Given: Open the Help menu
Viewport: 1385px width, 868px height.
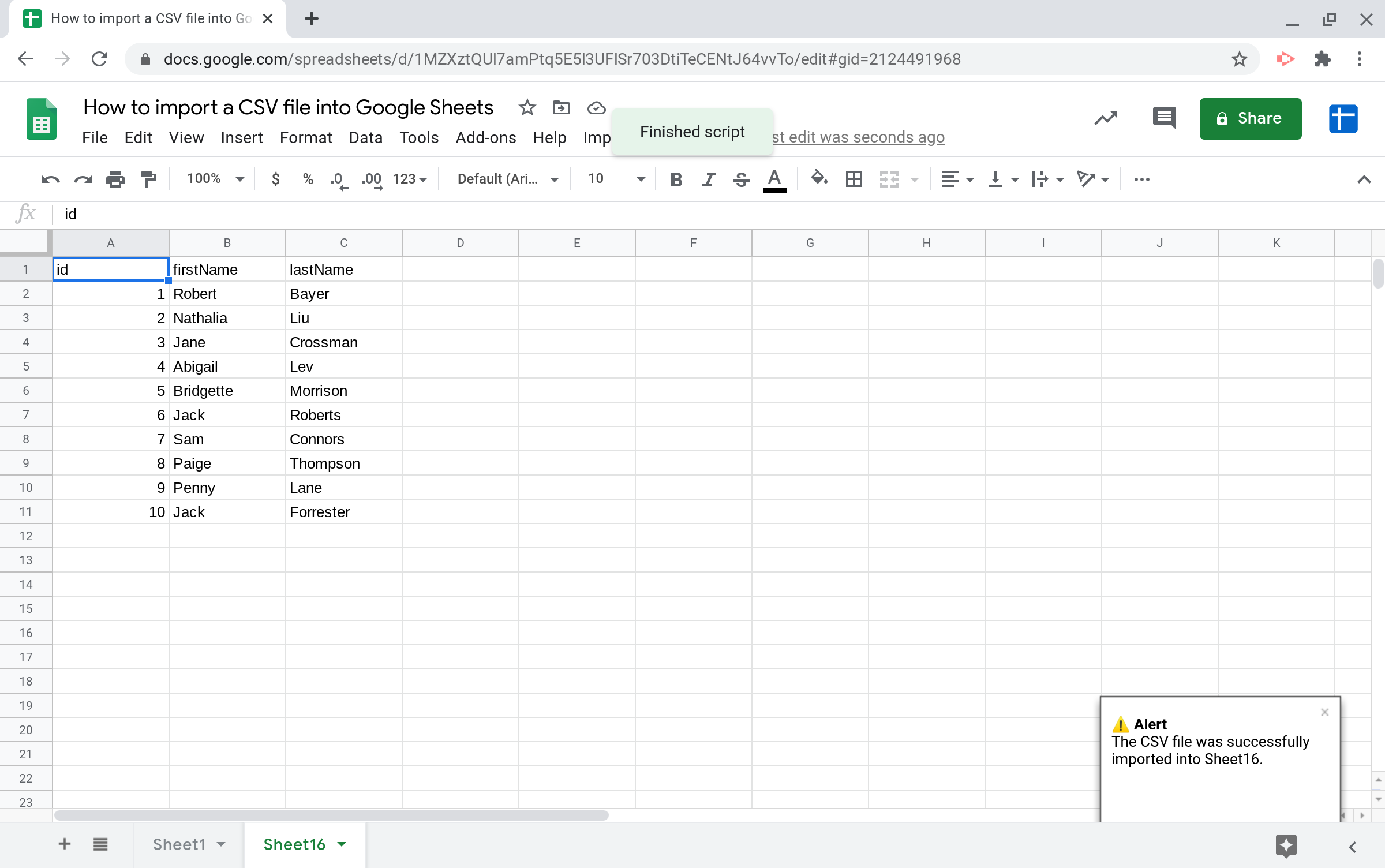Looking at the screenshot, I should 549,138.
